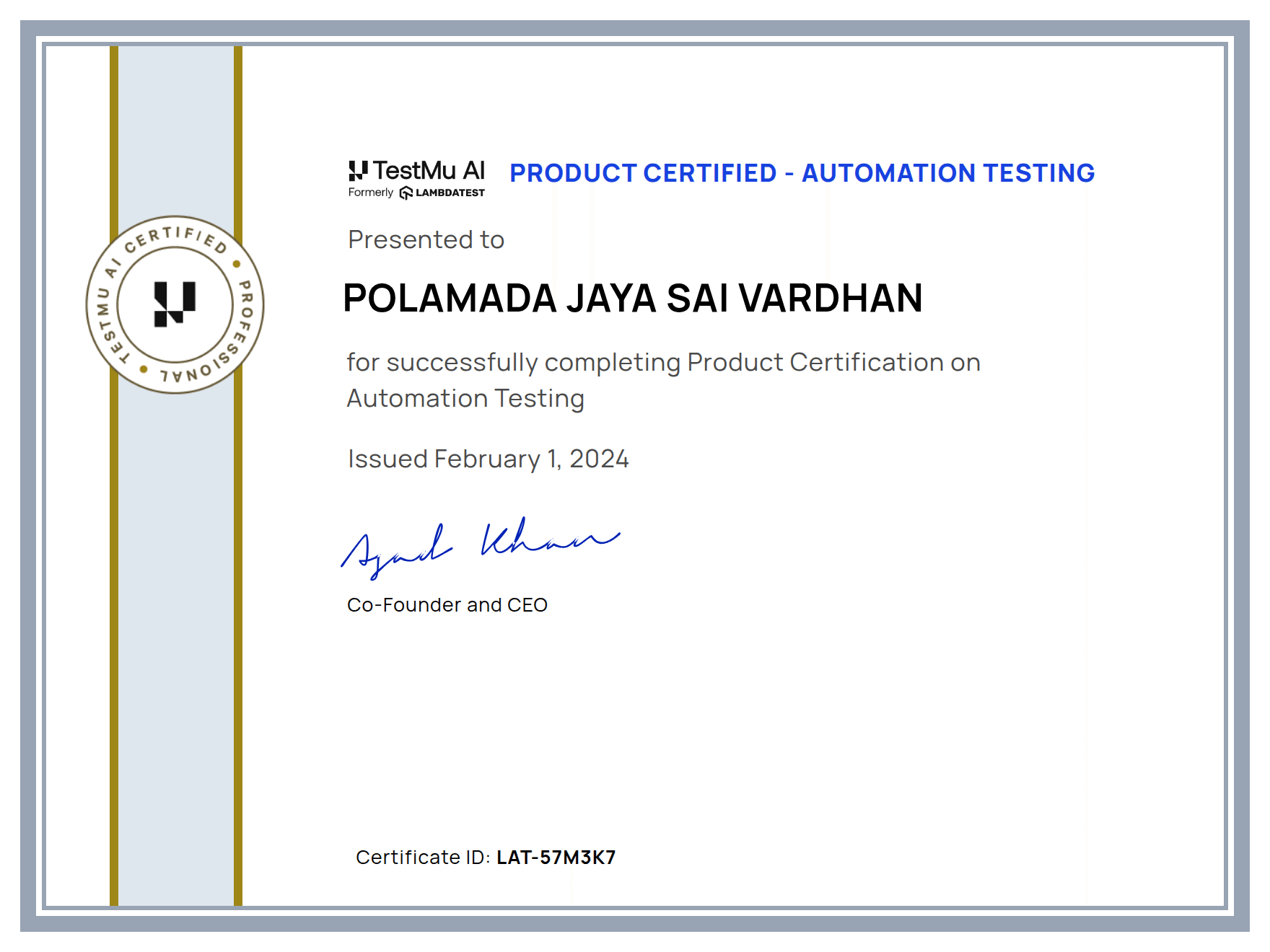Click the Presented to text
Viewport: 1270px width, 952px height.
[x=426, y=239]
